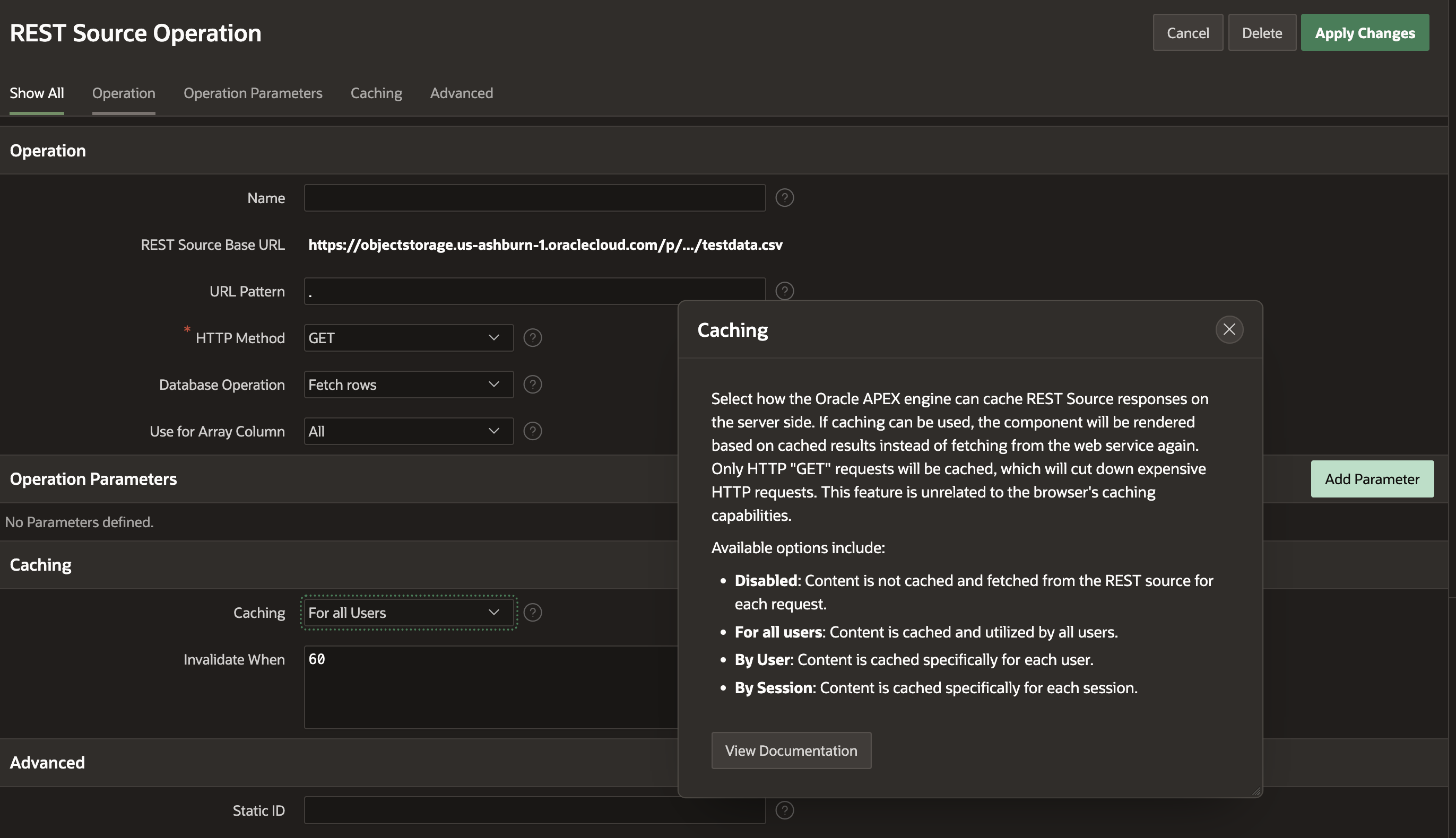Grab the Caching dialog resize handle
Screen dimensions: 1456x838
[1256, 791]
